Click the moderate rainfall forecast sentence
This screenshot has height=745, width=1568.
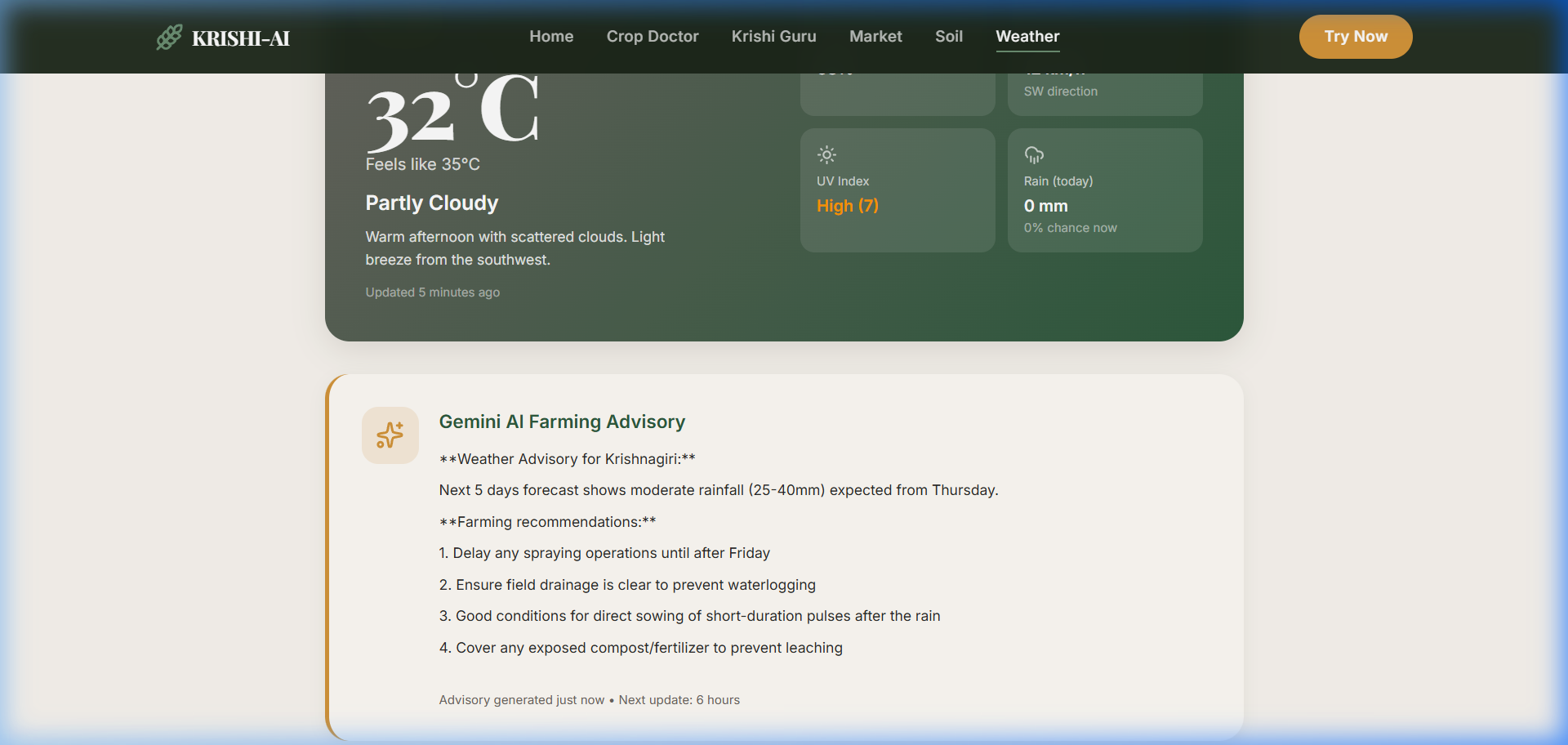tap(719, 490)
